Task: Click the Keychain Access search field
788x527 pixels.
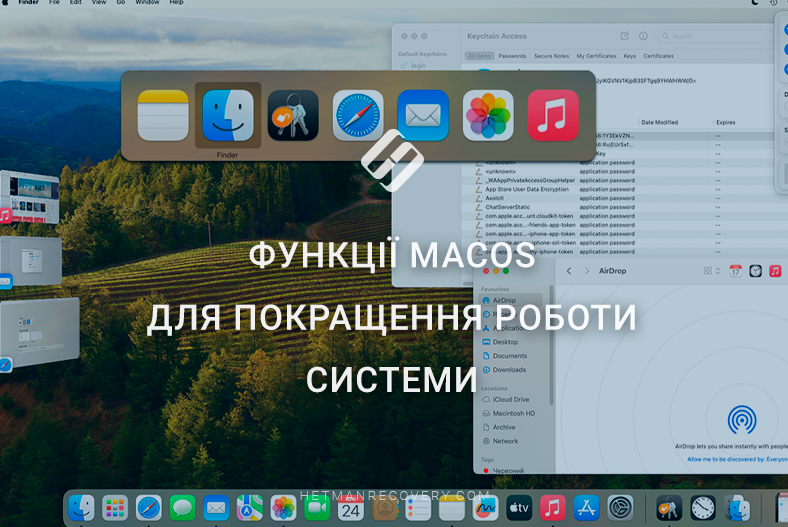Action: (722, 36)
